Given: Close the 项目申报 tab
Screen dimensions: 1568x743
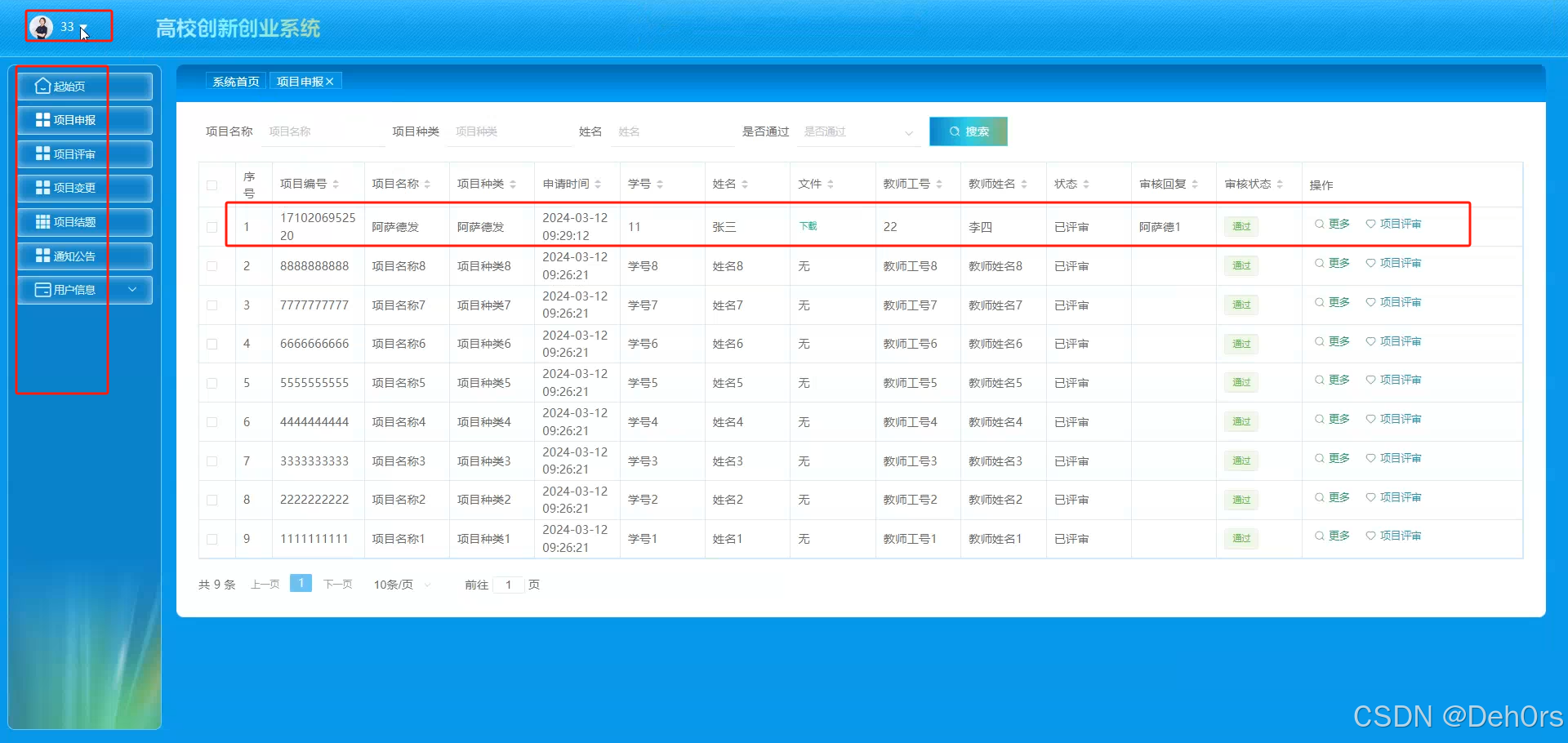Looking at the screenshot, I should [x=330, y=82].
